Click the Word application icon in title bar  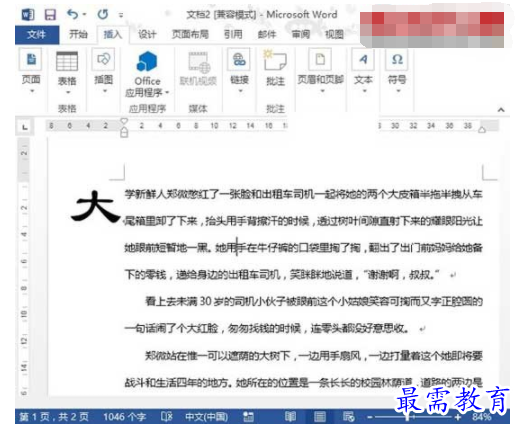(x=28, y=14)
